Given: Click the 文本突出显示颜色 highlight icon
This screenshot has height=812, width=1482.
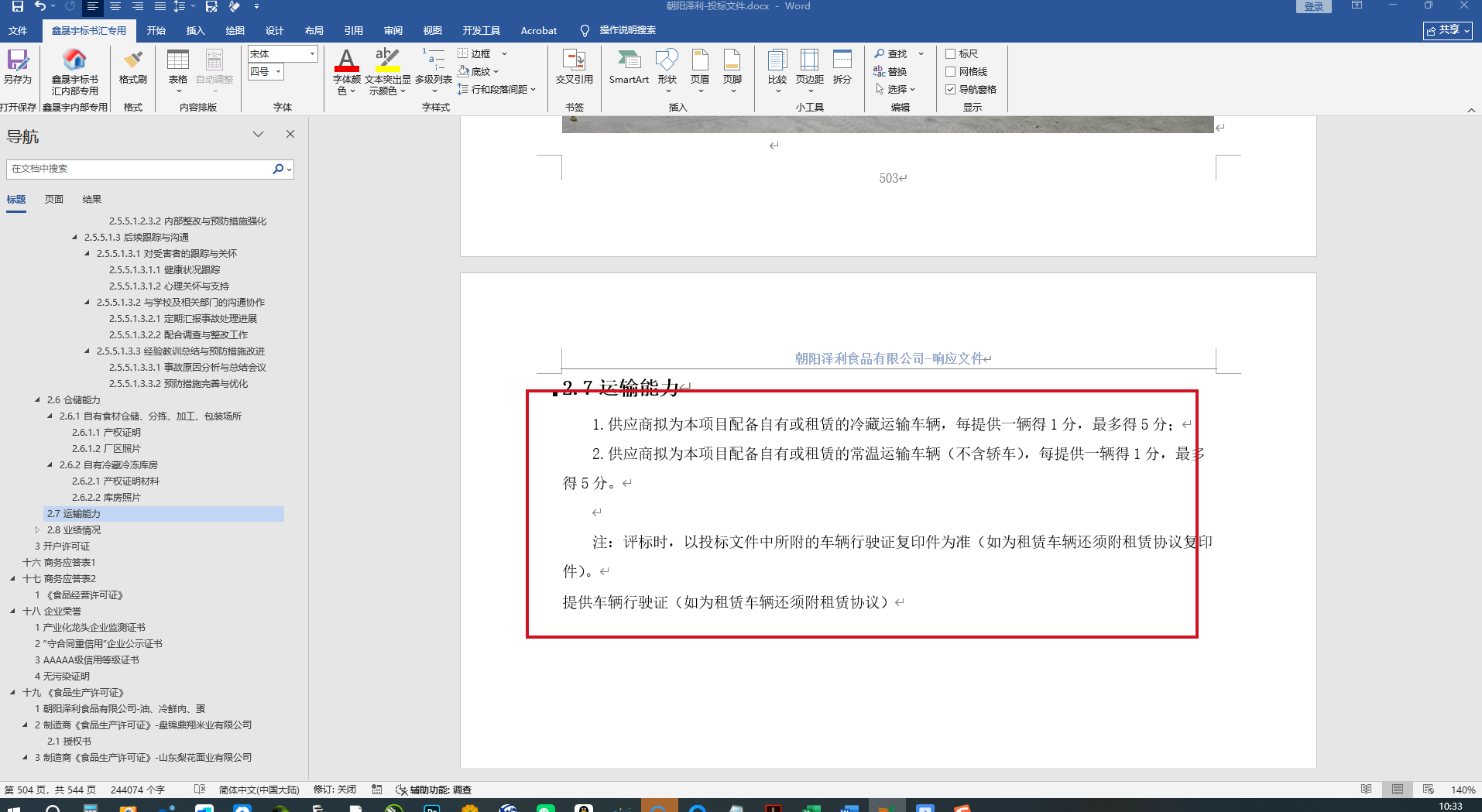Looking at the screenshot, I should coord(387,71).
